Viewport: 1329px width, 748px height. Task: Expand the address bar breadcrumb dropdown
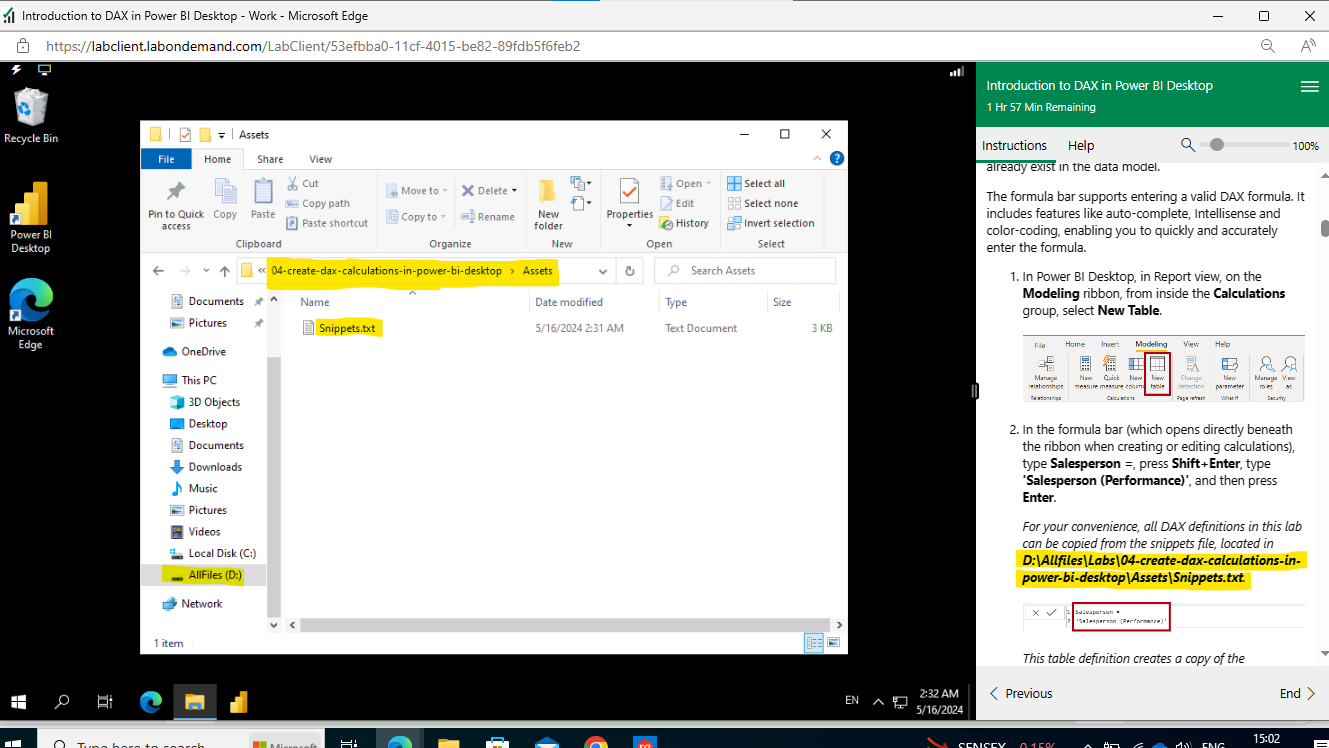coord(603,270)
